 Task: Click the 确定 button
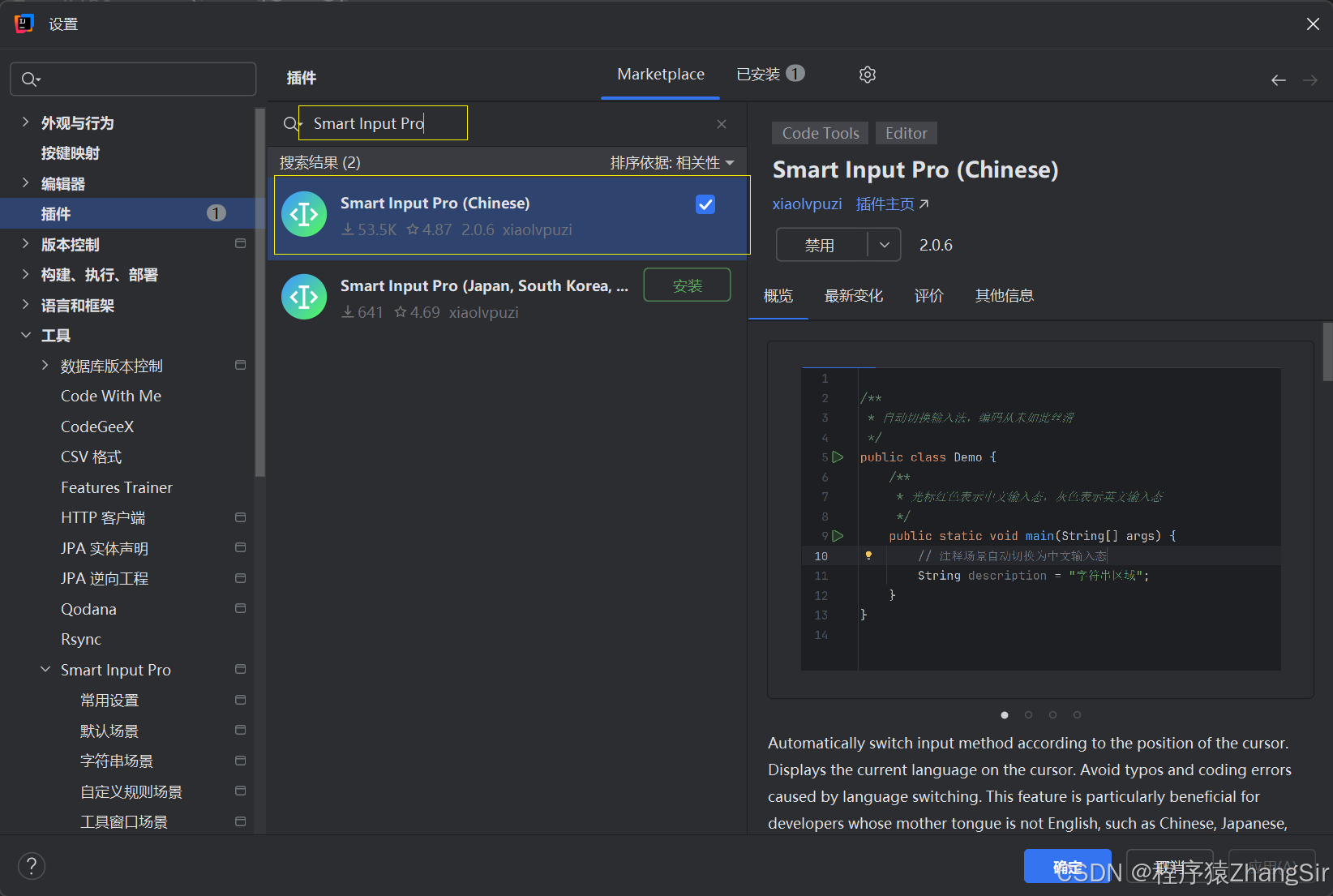point(1067,867)
